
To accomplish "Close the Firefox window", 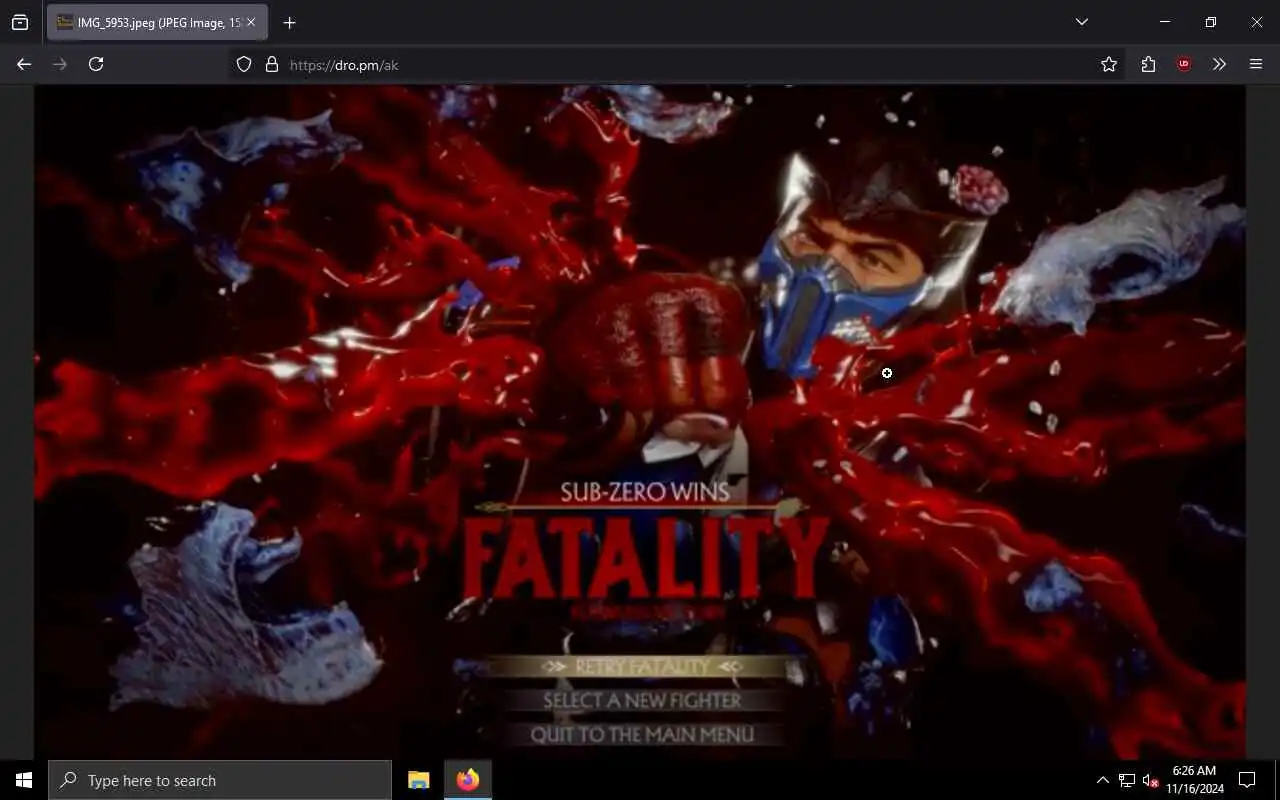I will (1257, 22).
